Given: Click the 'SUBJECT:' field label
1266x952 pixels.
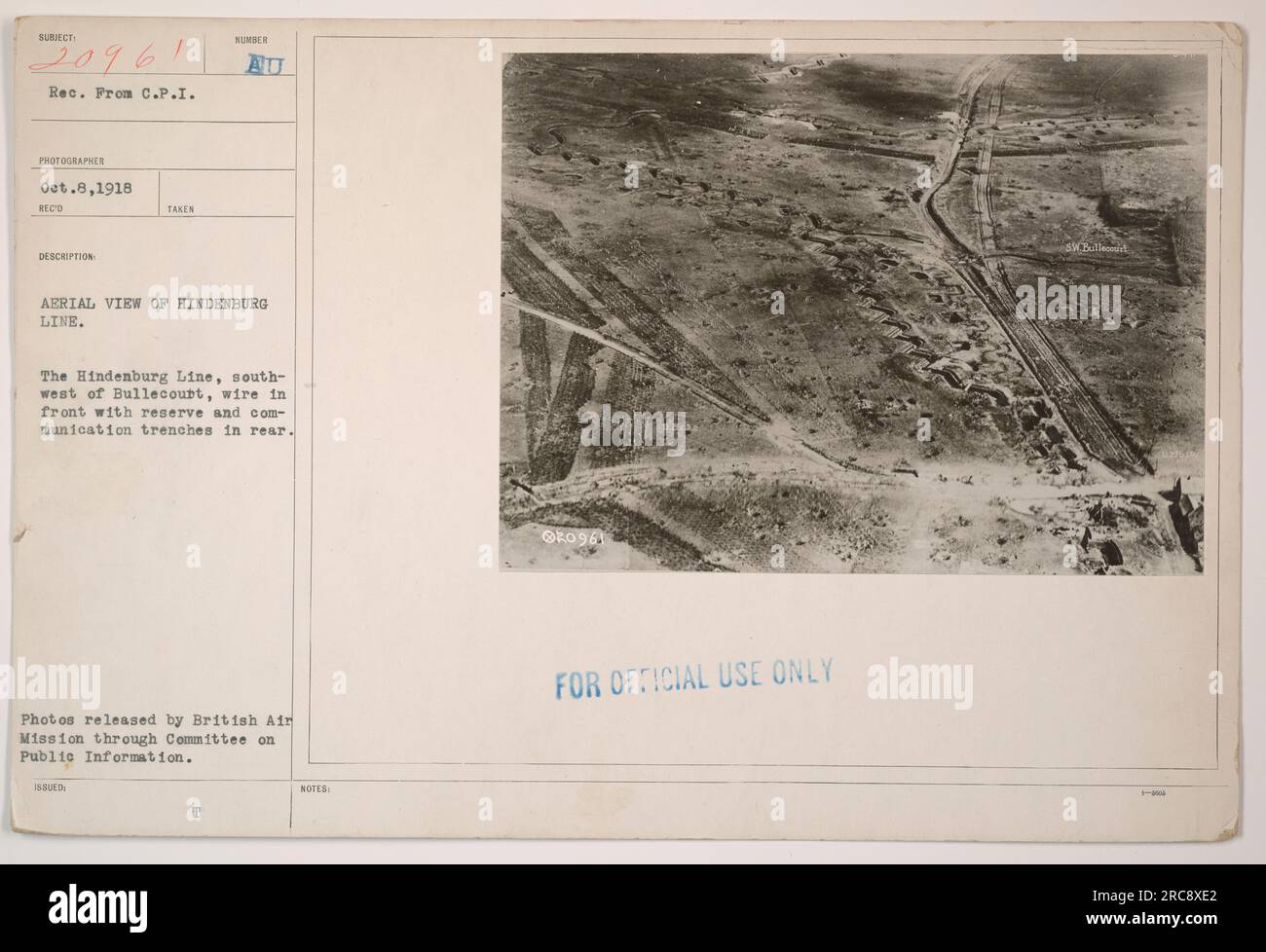Looking at the screenshot, I should 57,40.
